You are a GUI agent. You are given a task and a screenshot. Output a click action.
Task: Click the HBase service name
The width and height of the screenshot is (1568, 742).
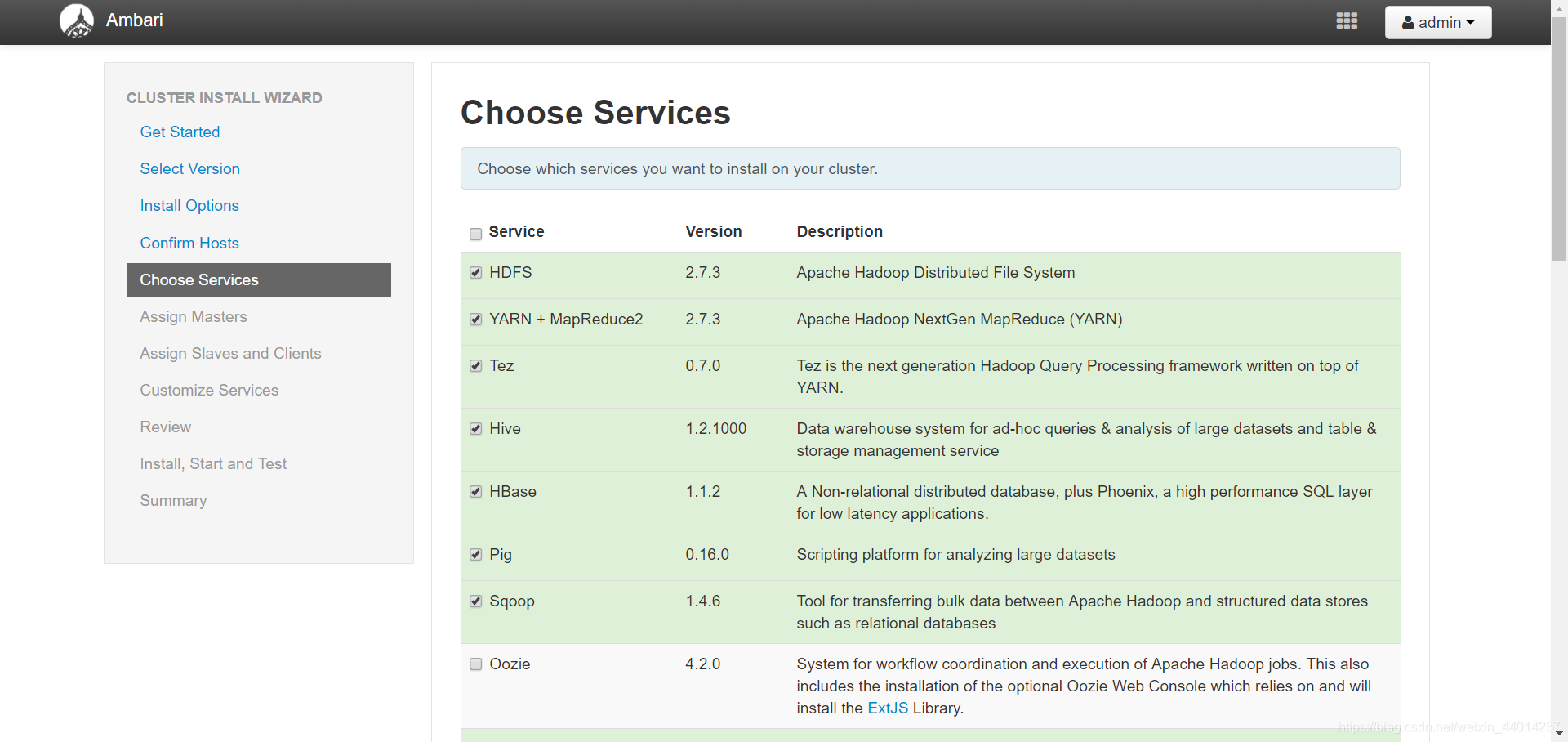coord(513,491)
